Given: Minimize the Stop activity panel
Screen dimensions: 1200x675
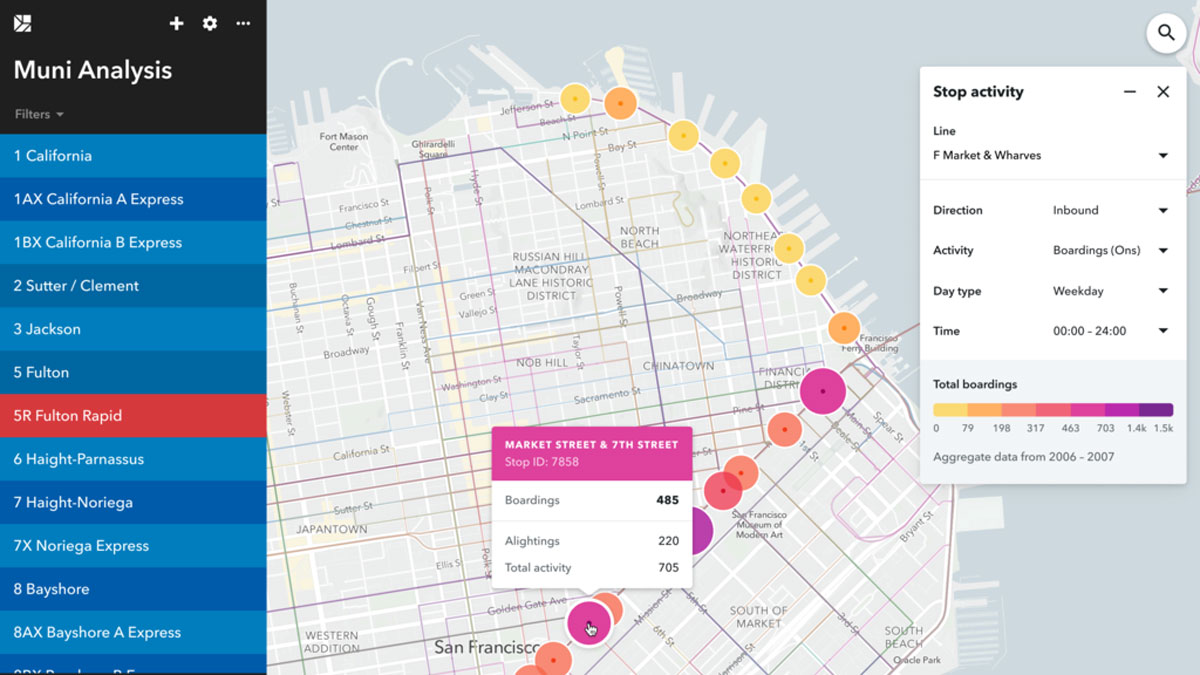Looking at the screenshot, I should tap(1129, 92).
